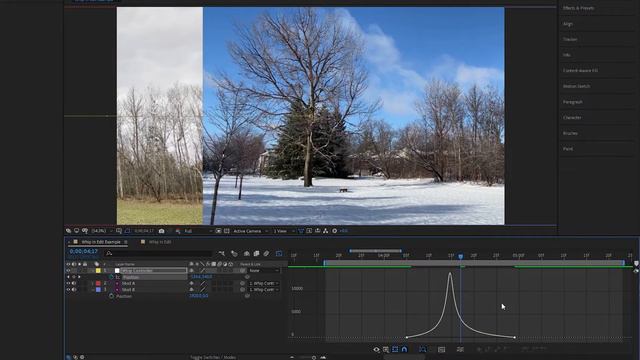Click Fit all graphs to view icon
Image resolution: width=640 pixels, height=360 pixels.
(x=441, y=349)
